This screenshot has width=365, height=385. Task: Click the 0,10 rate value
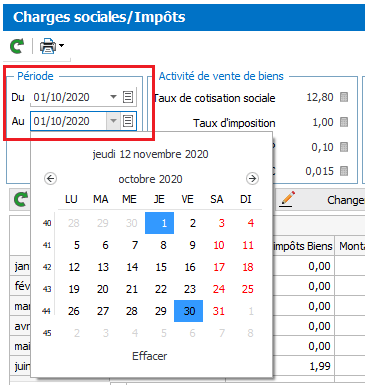[322, 147]
